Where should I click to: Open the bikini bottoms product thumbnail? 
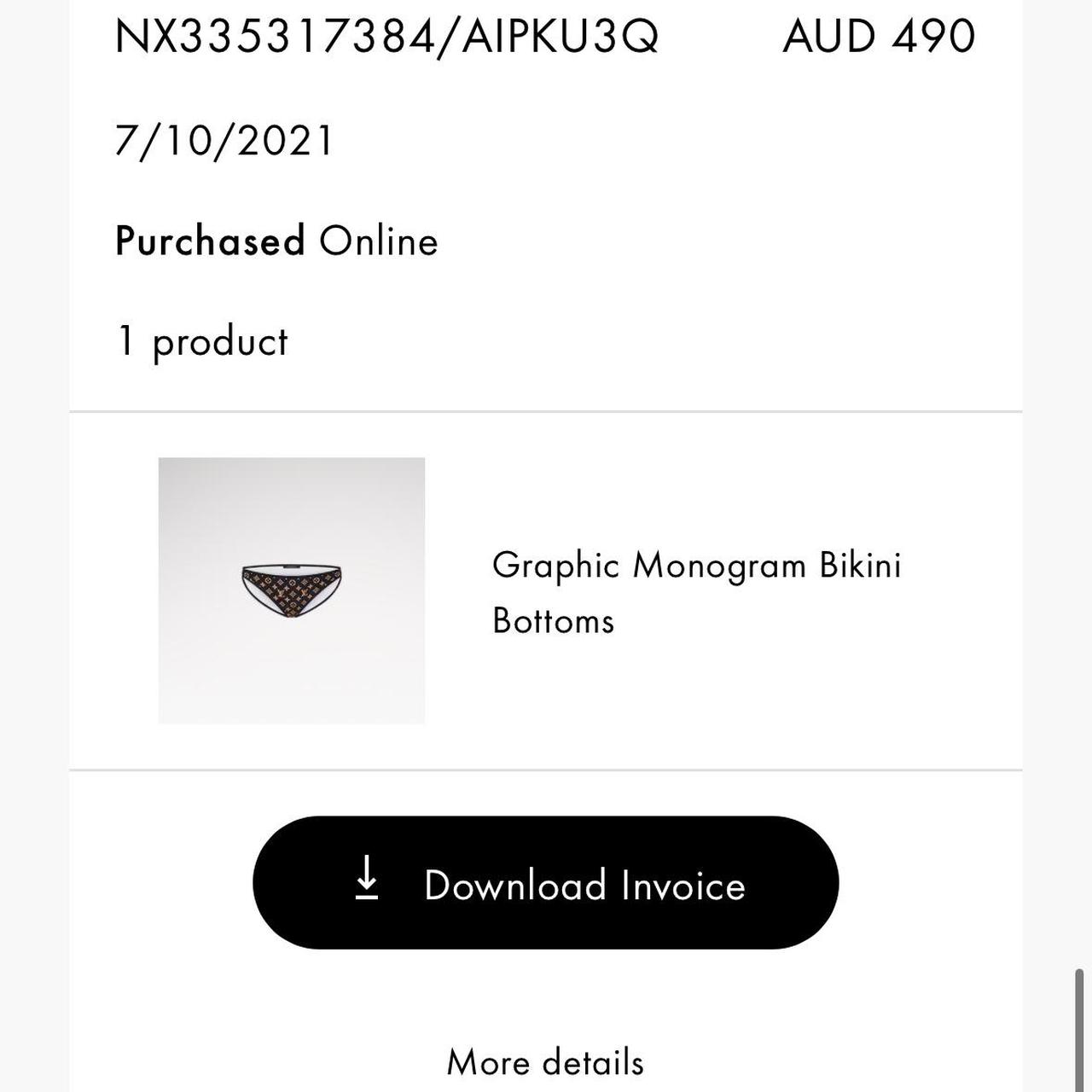tap(292, 590)
